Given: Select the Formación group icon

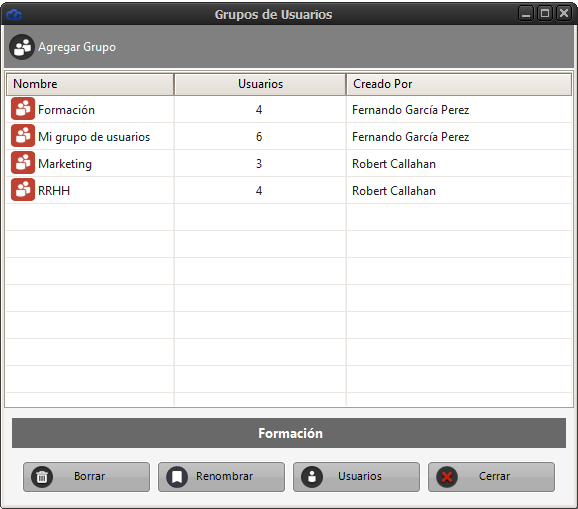Looking at the screenshot, I should [23, 109].
